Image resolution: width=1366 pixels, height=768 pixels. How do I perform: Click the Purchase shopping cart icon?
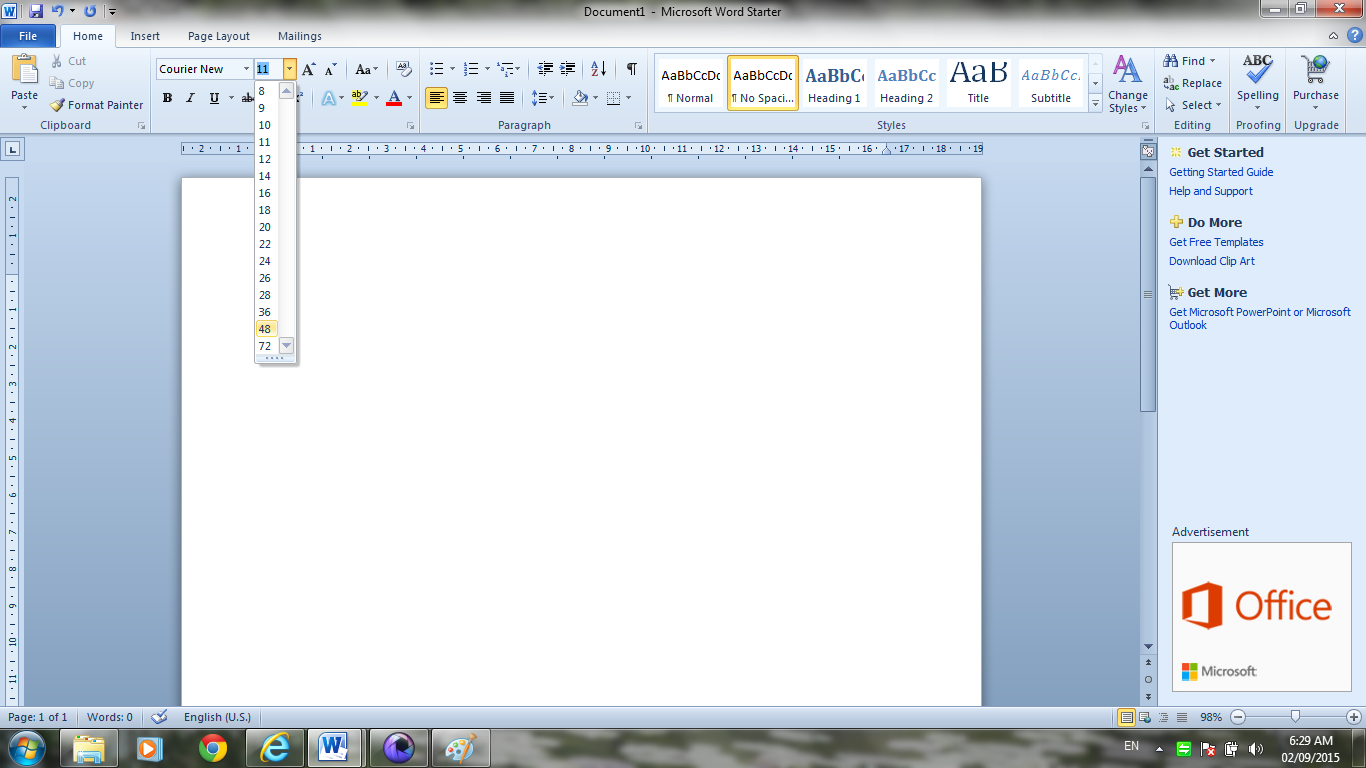pos(1315,69)
